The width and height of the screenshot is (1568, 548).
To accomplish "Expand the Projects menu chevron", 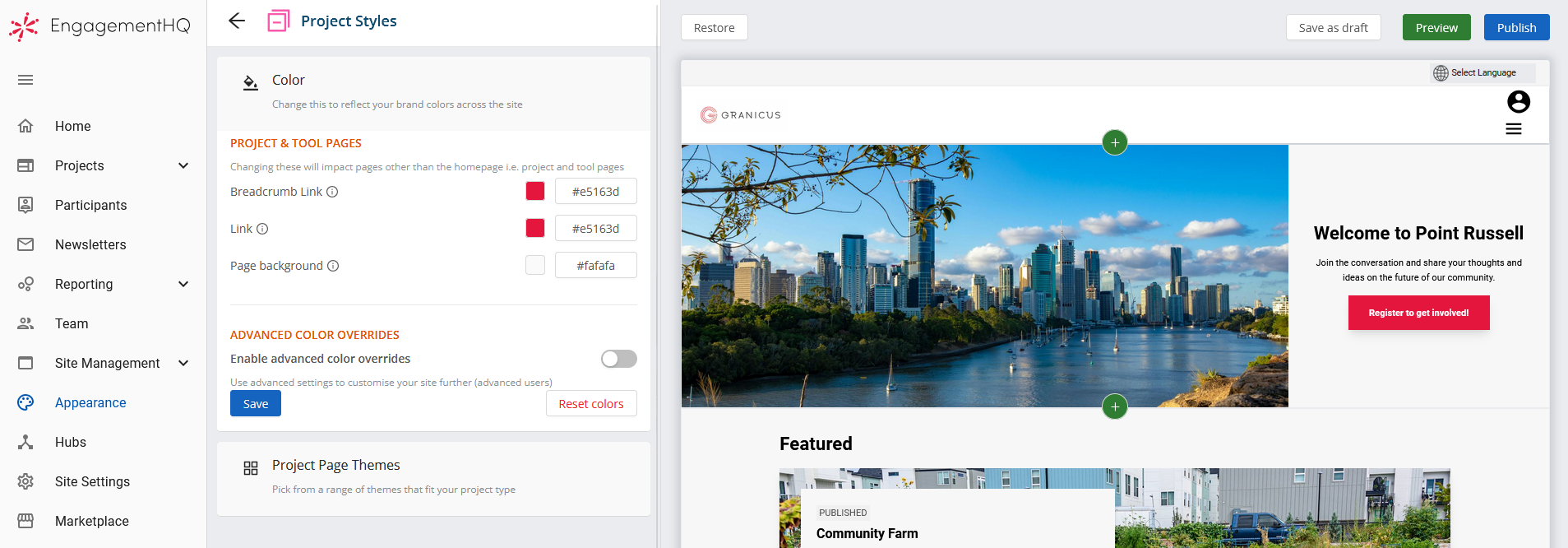I will point(183,165).
